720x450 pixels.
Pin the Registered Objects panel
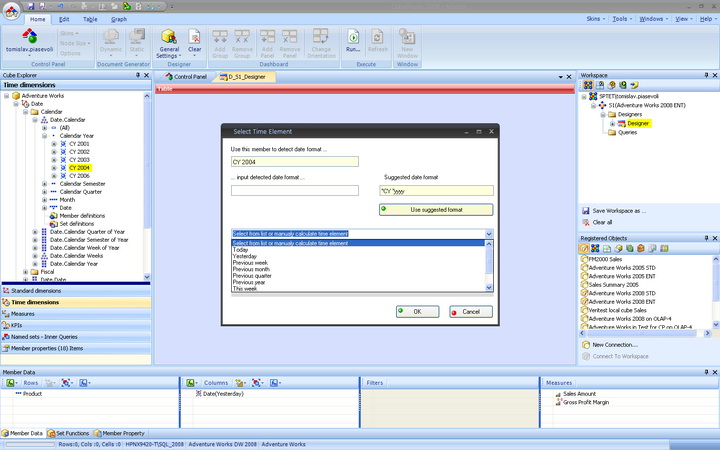click(x=706, y=238)
